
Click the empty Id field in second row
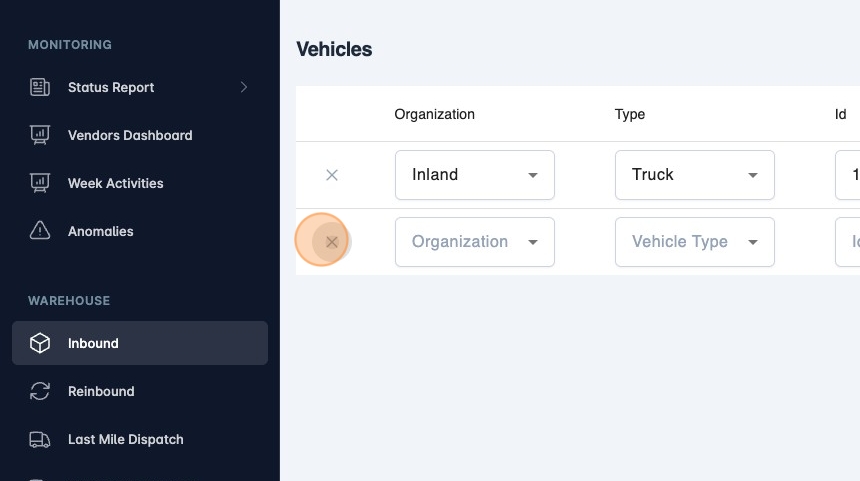click(848, 242)
